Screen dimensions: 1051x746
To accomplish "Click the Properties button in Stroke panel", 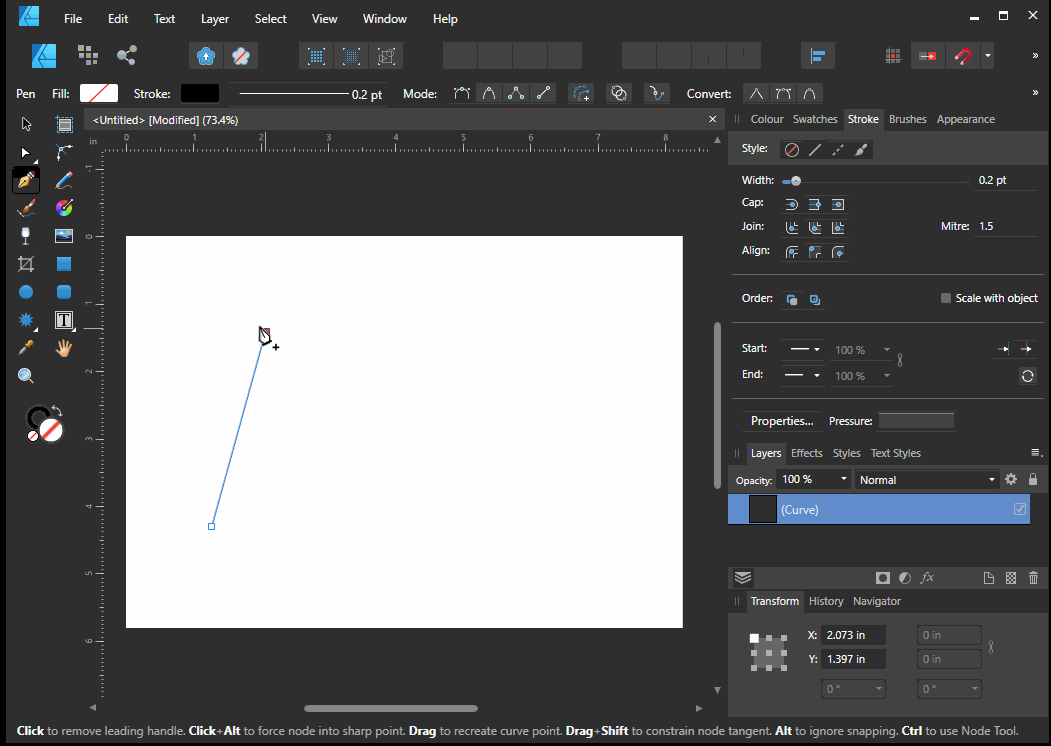I will coord(782,421).
